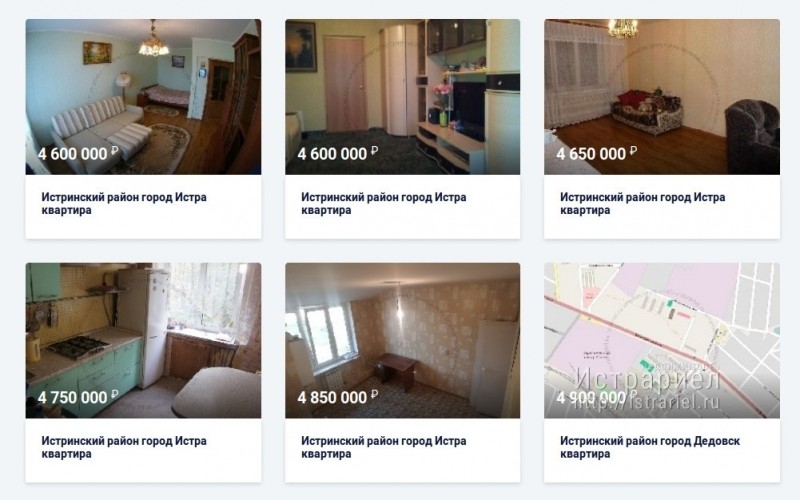Click the 4 650 000 price label
This screenshot has height=500, width=800.
(596, 154)
